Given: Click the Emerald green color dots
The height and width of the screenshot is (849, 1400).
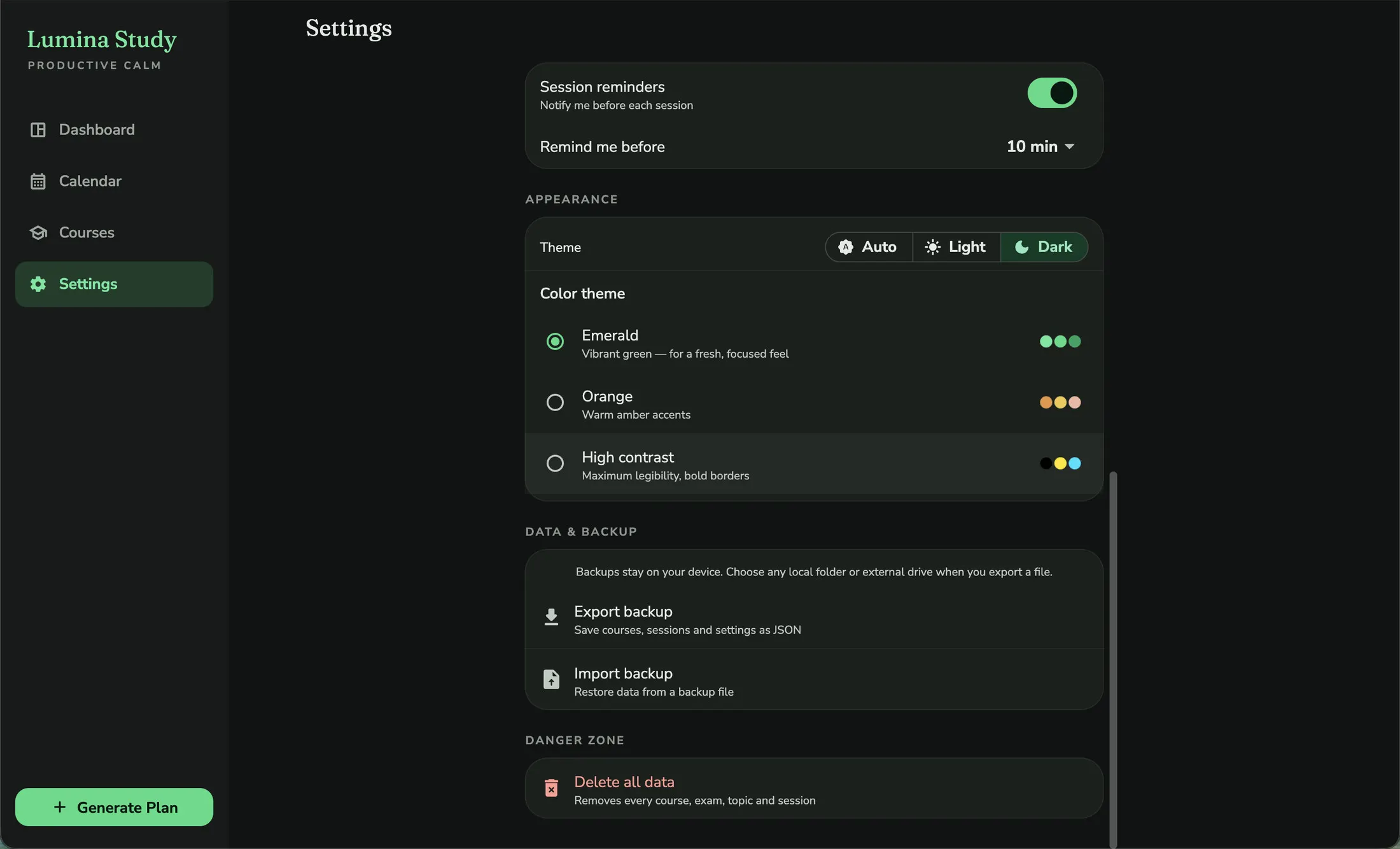Looking at the screenshot, I should tap(1060, 342).
